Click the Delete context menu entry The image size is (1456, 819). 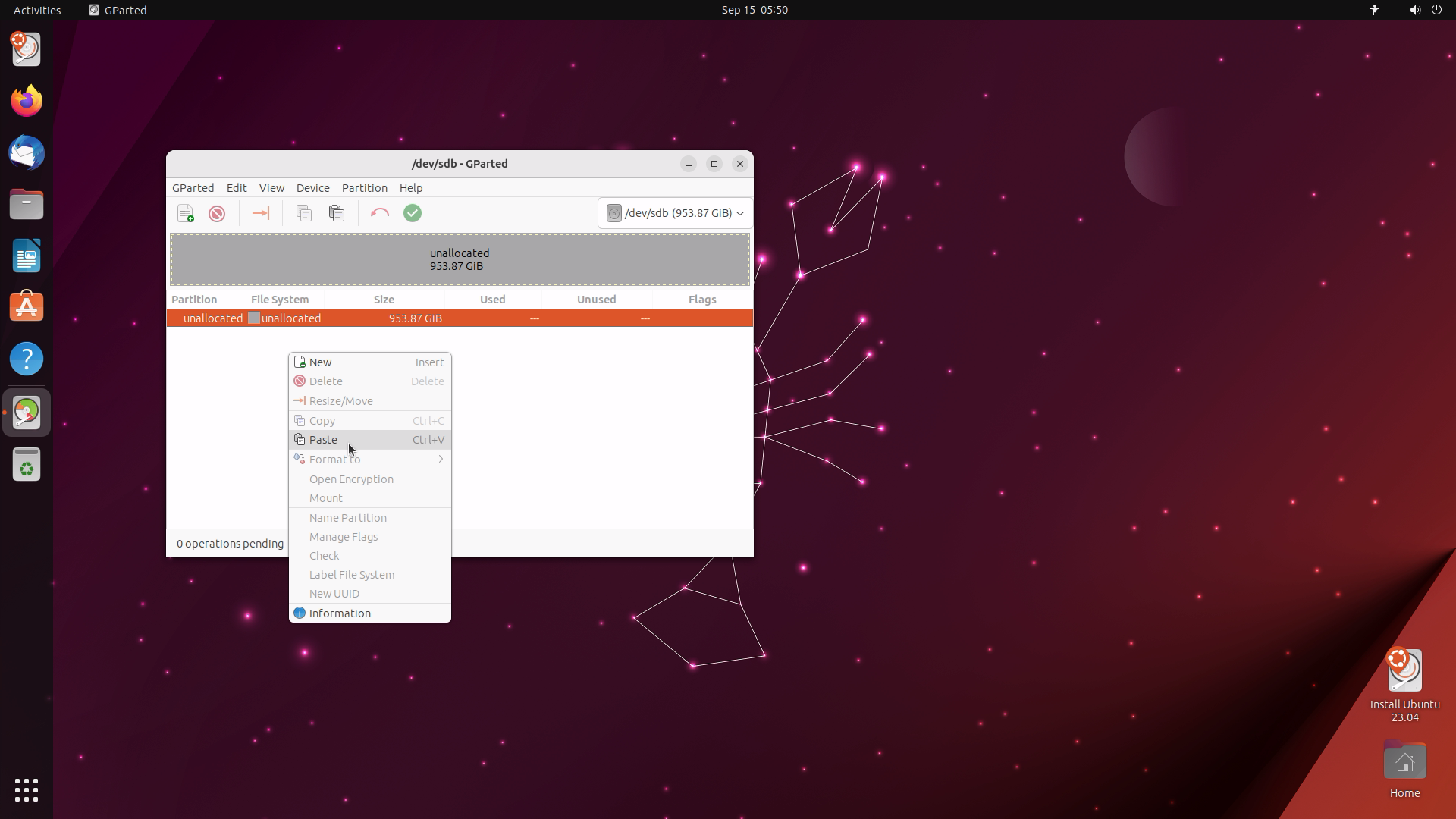pyautogui.click(x=370, y=381)
